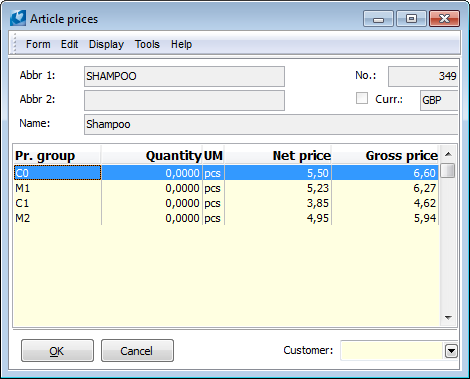Click the price list scrollbar thumb
Viewport: 470px width, 379px height.
[448, 170]
